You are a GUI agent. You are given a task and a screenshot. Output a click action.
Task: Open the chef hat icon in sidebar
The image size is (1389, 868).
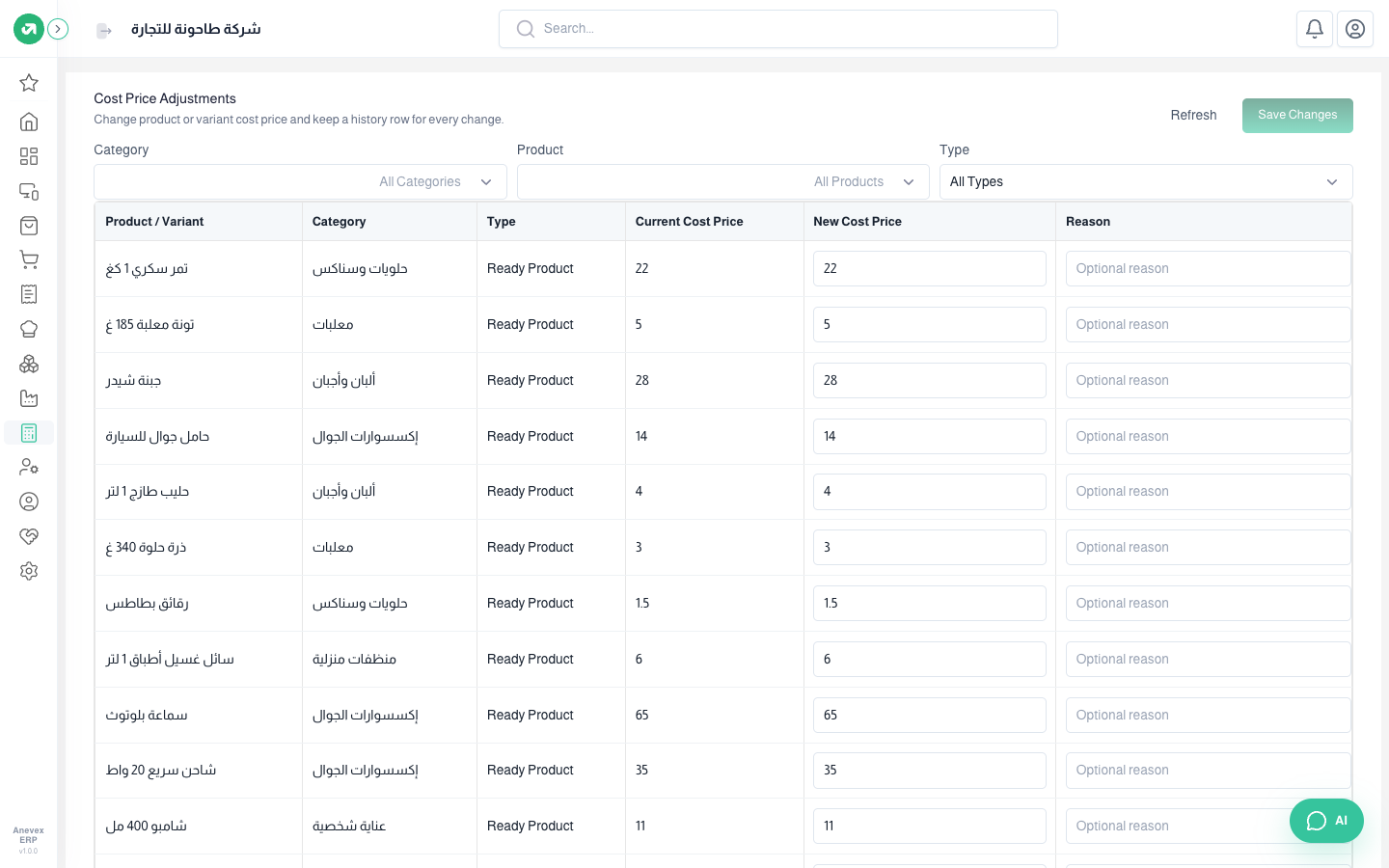tap(29, 329)
